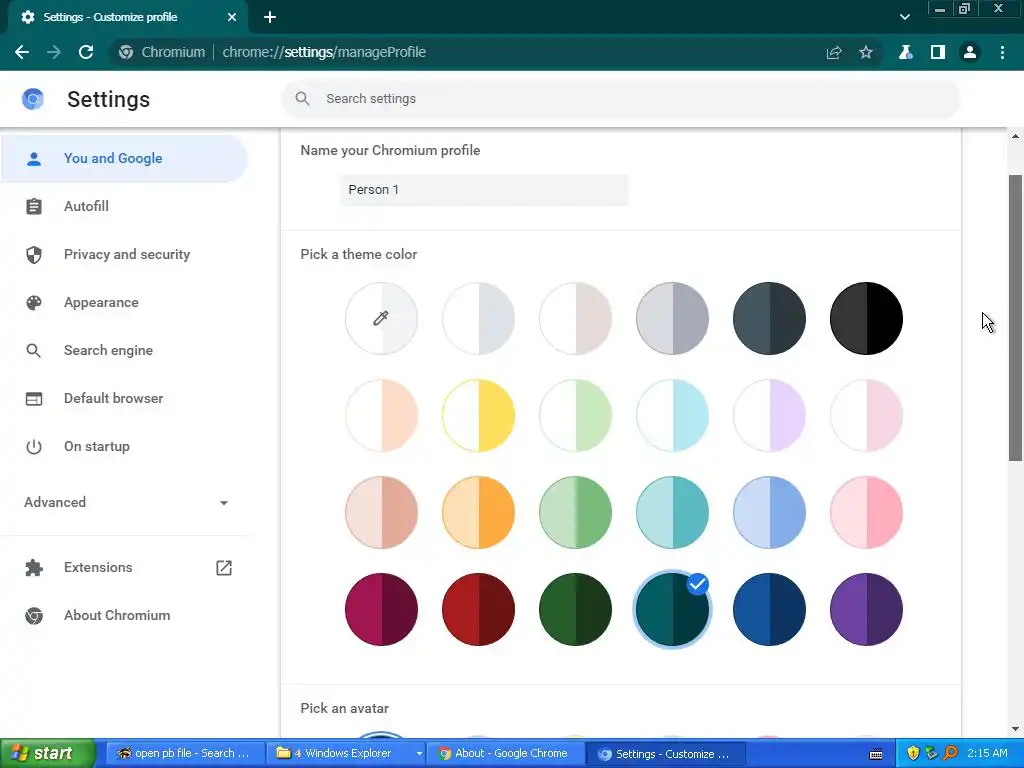This screenshot has height=768, width=1024.
Task: Click the magnifier icon in search settings
Action: [302, 99]
